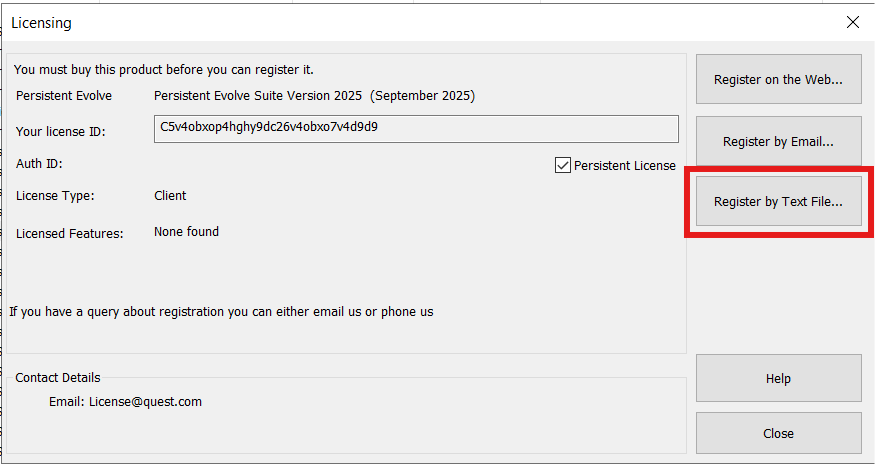
Task: Close the Licensing dialog with X
Action: coord(853,22)
